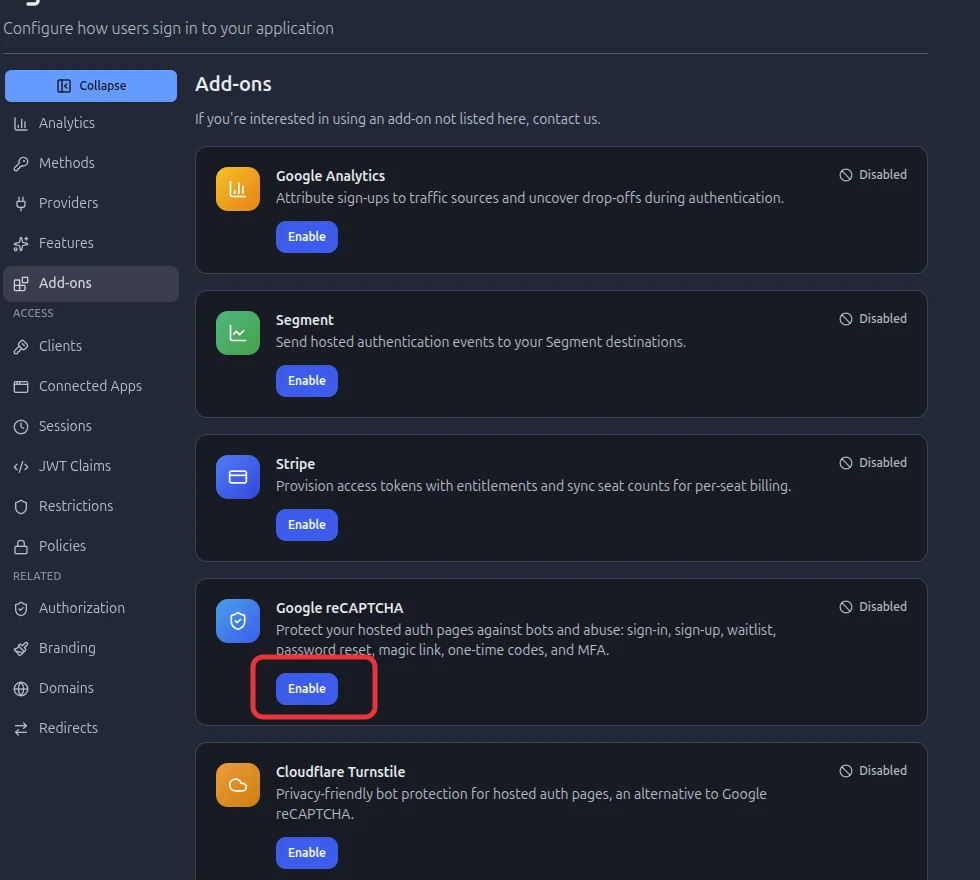Image resolution: width=980 pixels, height=880 pixels.
Task: Click the Sessions clock icon
Action: [x=21, y=427]
